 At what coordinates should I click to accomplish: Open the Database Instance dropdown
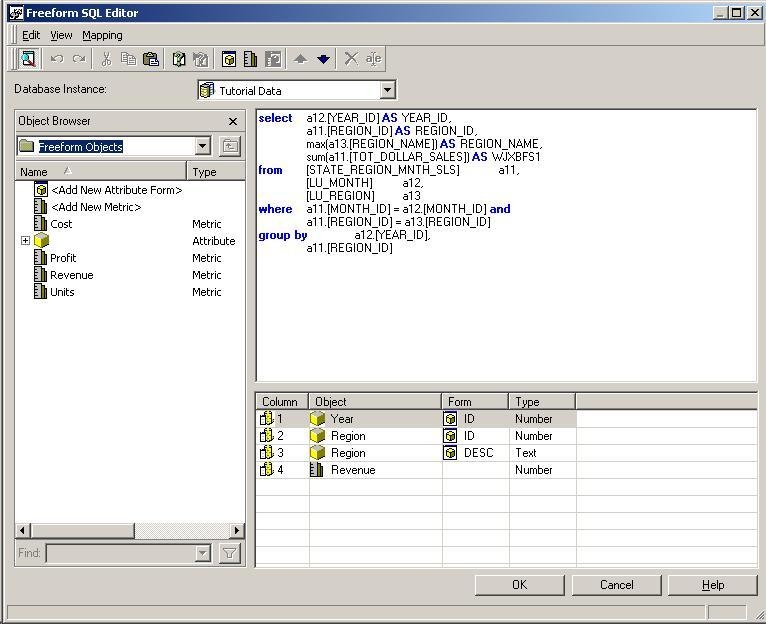tap(388, 91)
